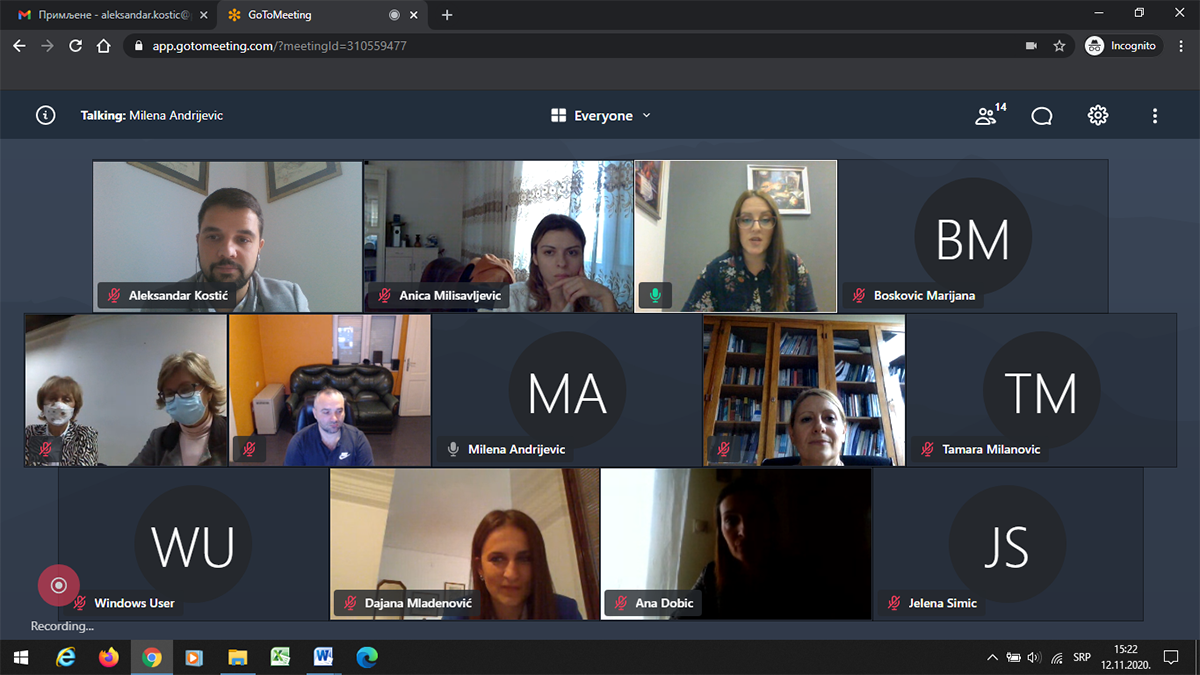Switch the SRP keyboard language indicator
The width and height of the screenshot is (1200, 675).
tap(1081, 657)
